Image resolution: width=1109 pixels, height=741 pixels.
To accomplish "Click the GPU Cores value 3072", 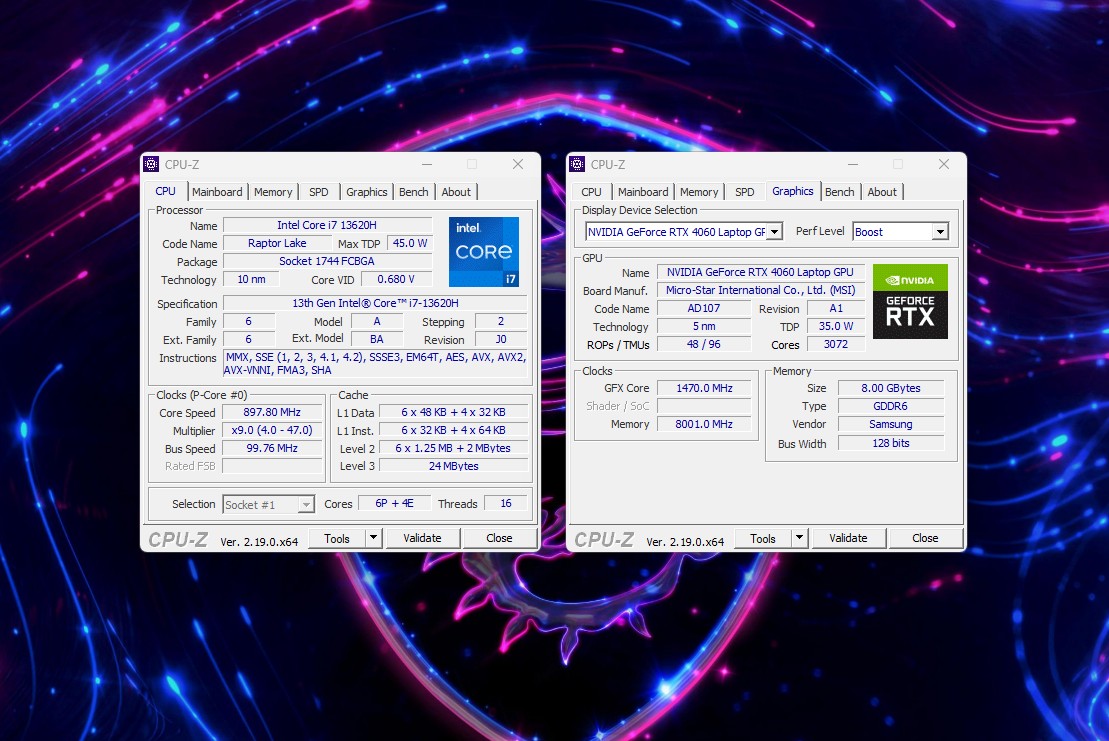I will (836, 344).
